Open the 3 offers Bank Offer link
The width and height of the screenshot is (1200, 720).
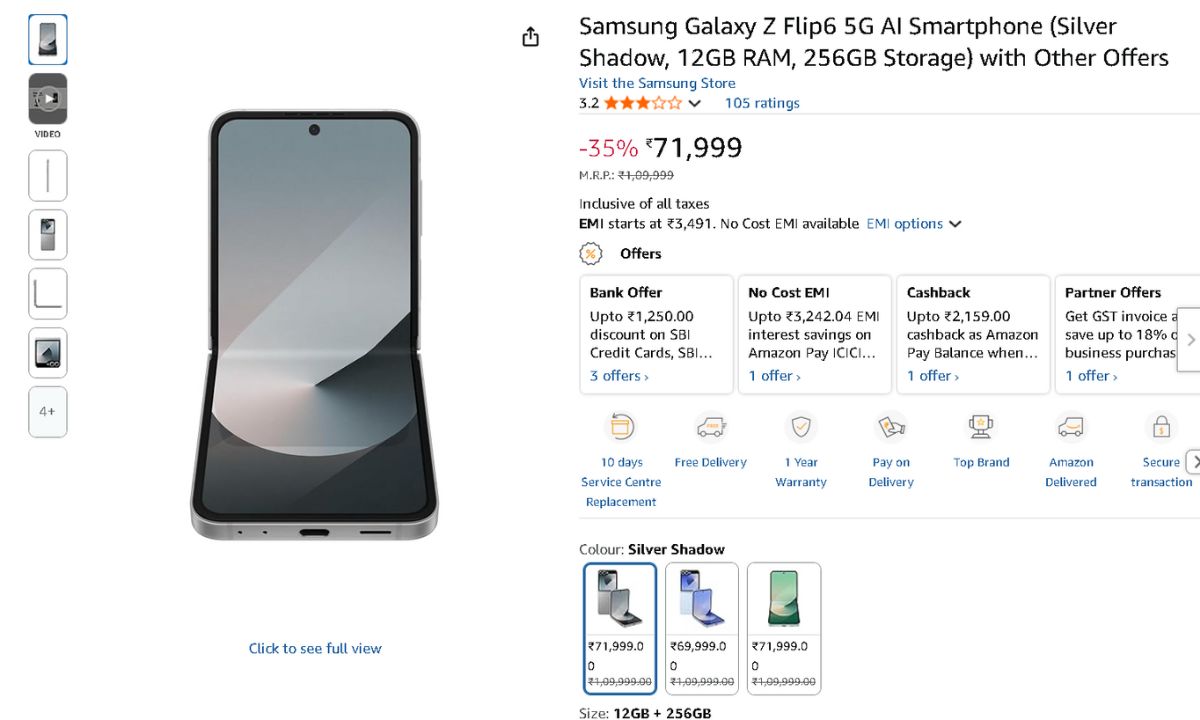tap(619, 376)
